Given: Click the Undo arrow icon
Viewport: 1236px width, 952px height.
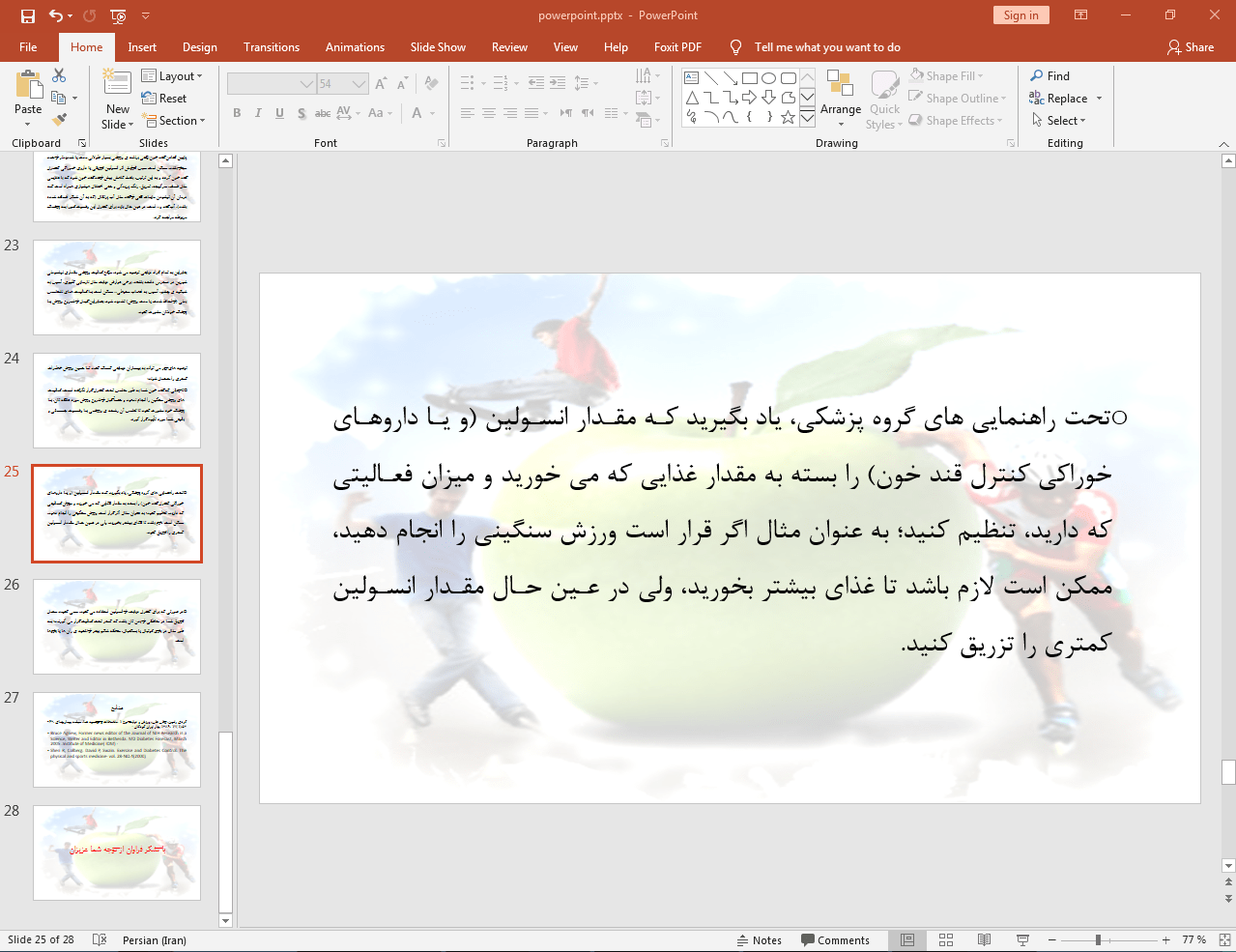Looking at the screenshot, I should coord(55,15).
